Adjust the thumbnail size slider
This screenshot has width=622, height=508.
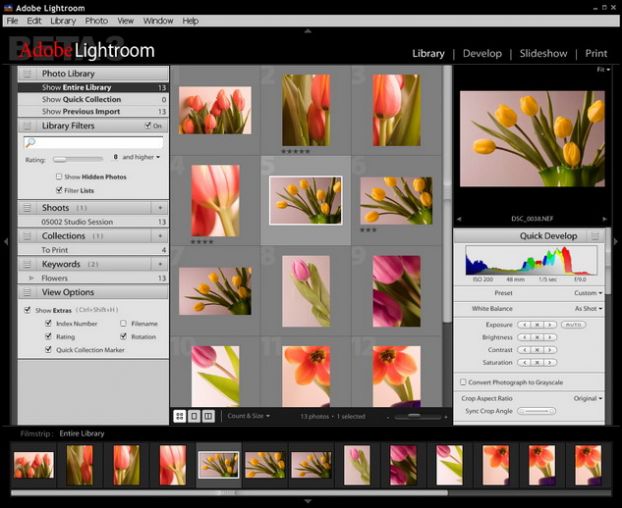pos(417,416)
